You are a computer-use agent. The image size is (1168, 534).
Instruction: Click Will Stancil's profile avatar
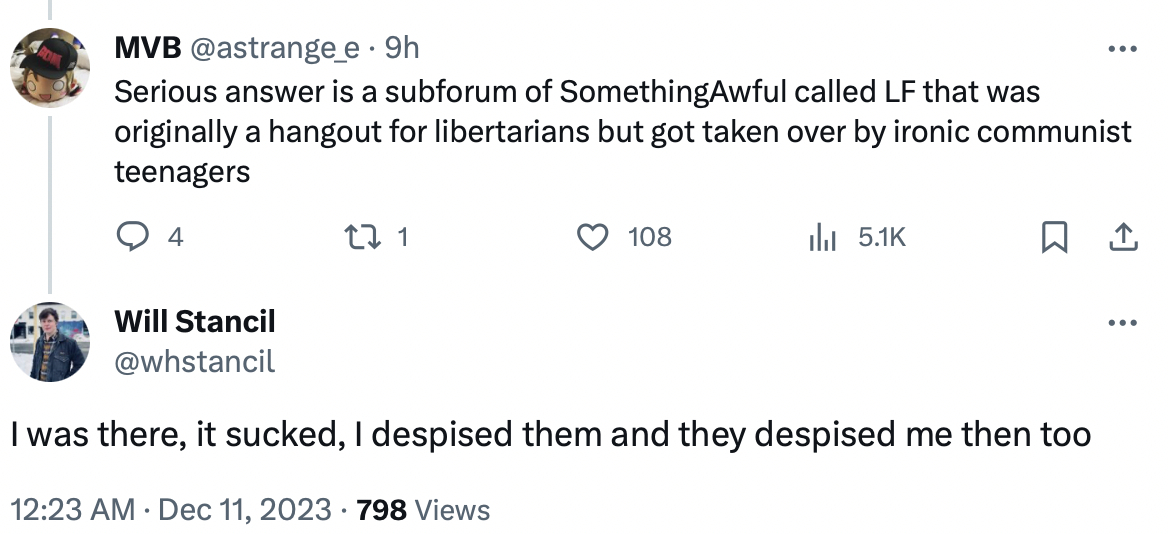coord(50,342)
